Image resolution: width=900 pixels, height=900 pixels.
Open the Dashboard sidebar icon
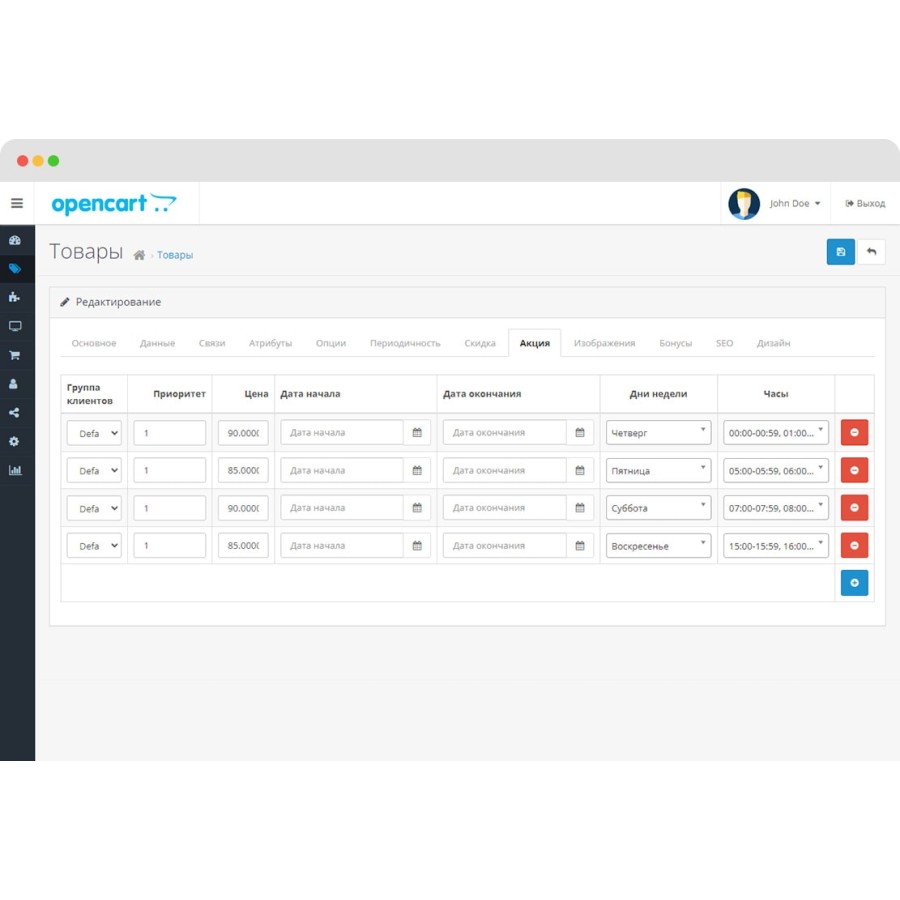[15, 240]
